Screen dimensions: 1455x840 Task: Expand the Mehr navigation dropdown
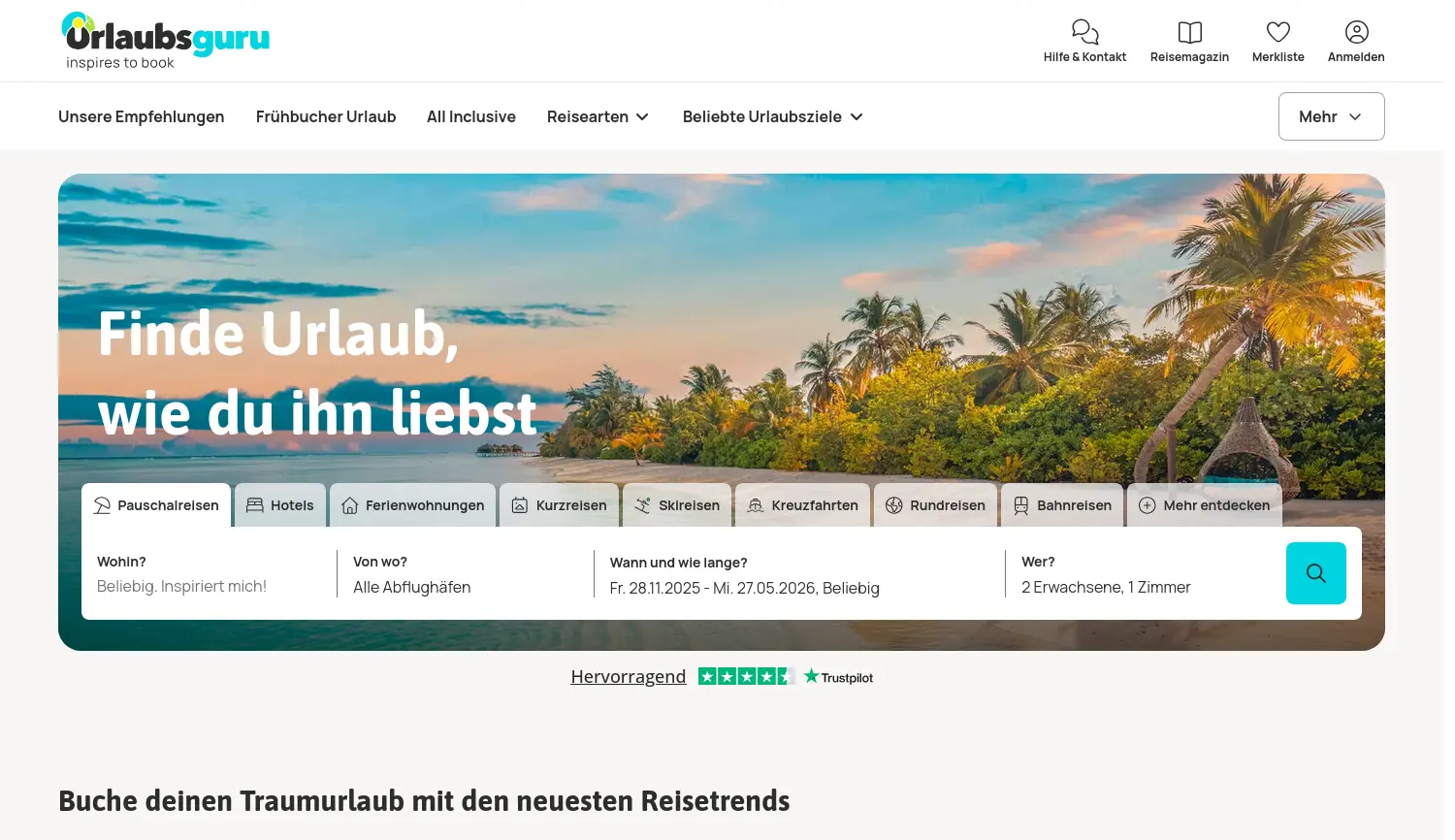[1331, 116]
